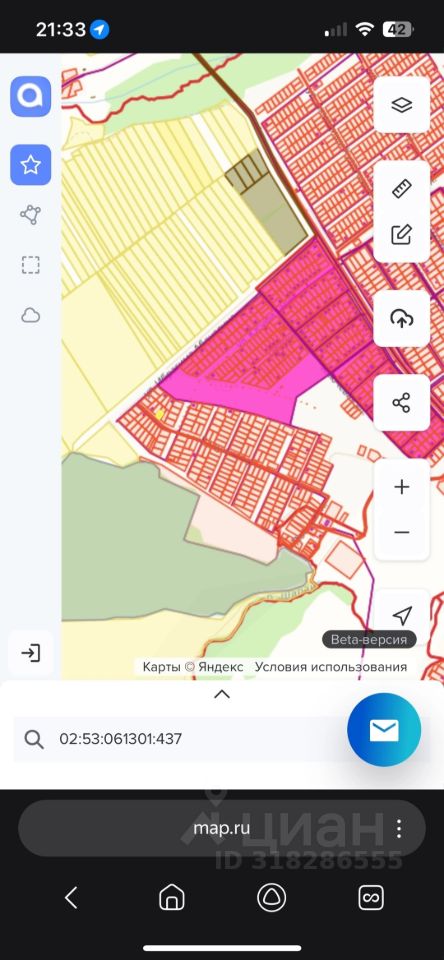Tap the browser tabs button
Viewport: 444px width, 960px height.
point(371,898)
